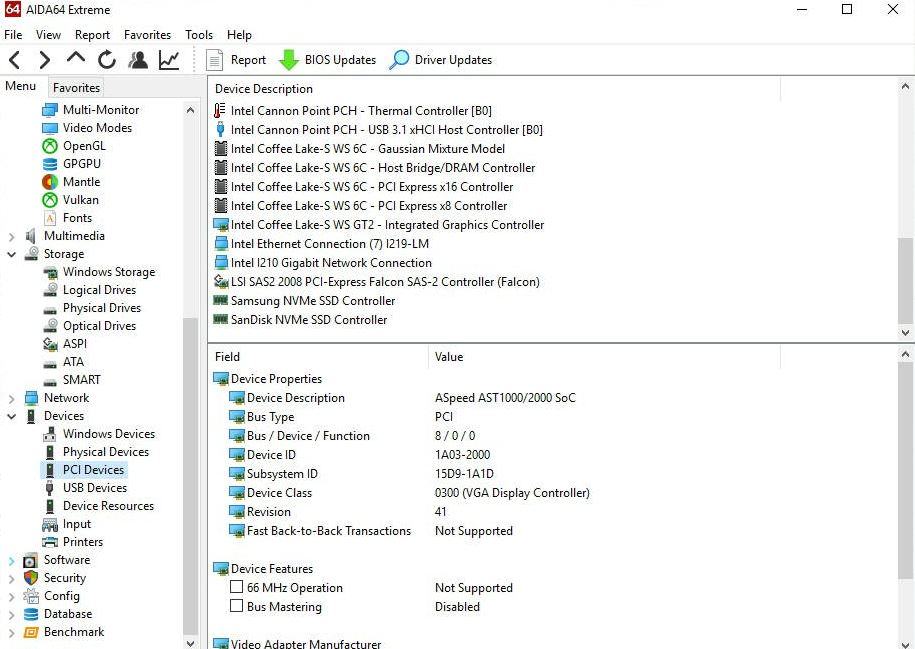Switch to the Favorites sidebar tab

(76, 88)
